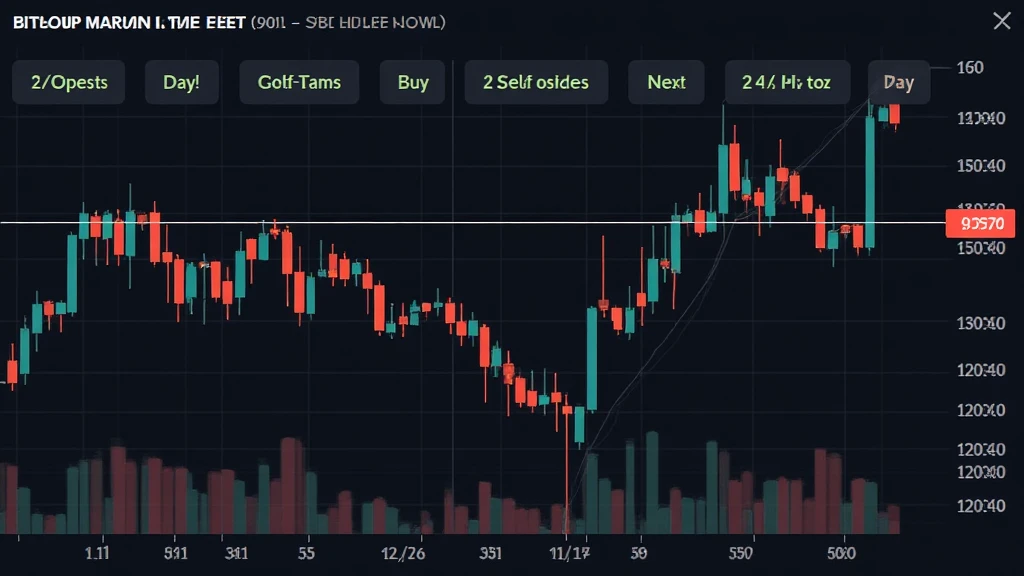Click the "1.11" time axis label
The height and width of the screenshot is (576, 1024).
pyautogui.click(x=97, y=551)
